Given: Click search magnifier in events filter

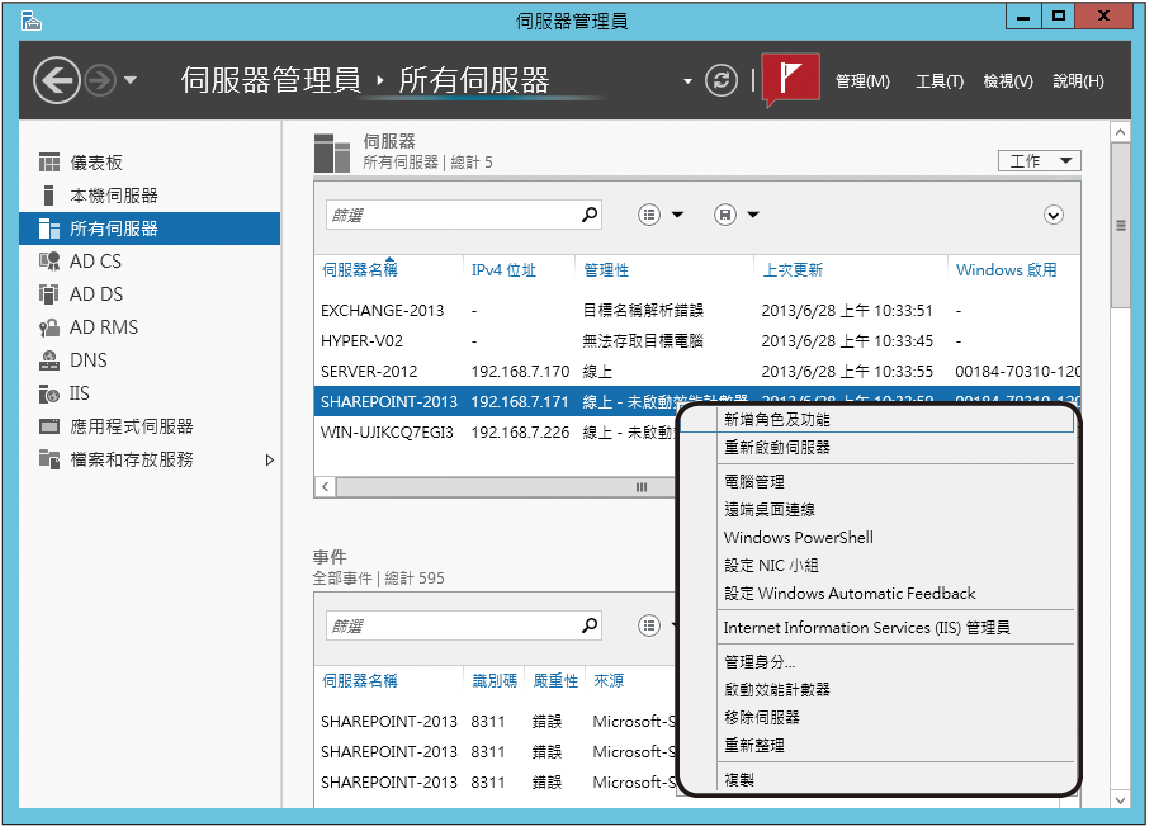Looking at the screenshot, I should (589, 625).
